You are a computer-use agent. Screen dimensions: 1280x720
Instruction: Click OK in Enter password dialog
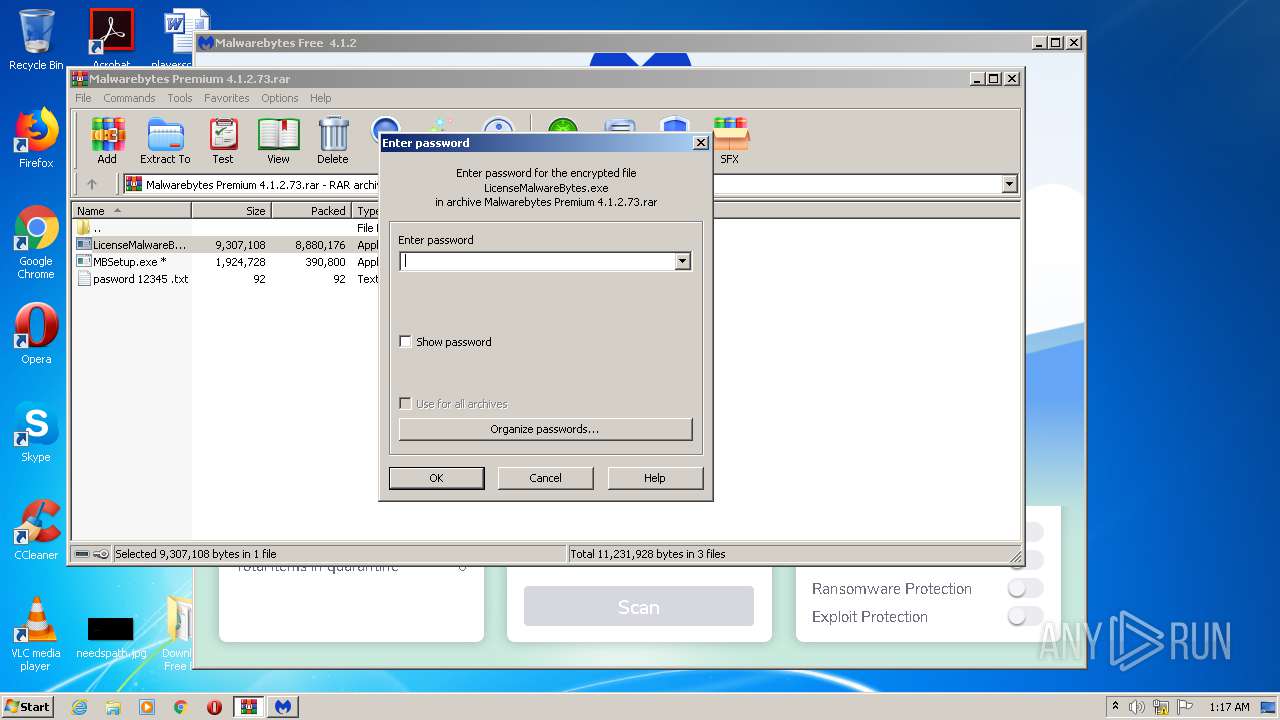[x=436, y=478]
